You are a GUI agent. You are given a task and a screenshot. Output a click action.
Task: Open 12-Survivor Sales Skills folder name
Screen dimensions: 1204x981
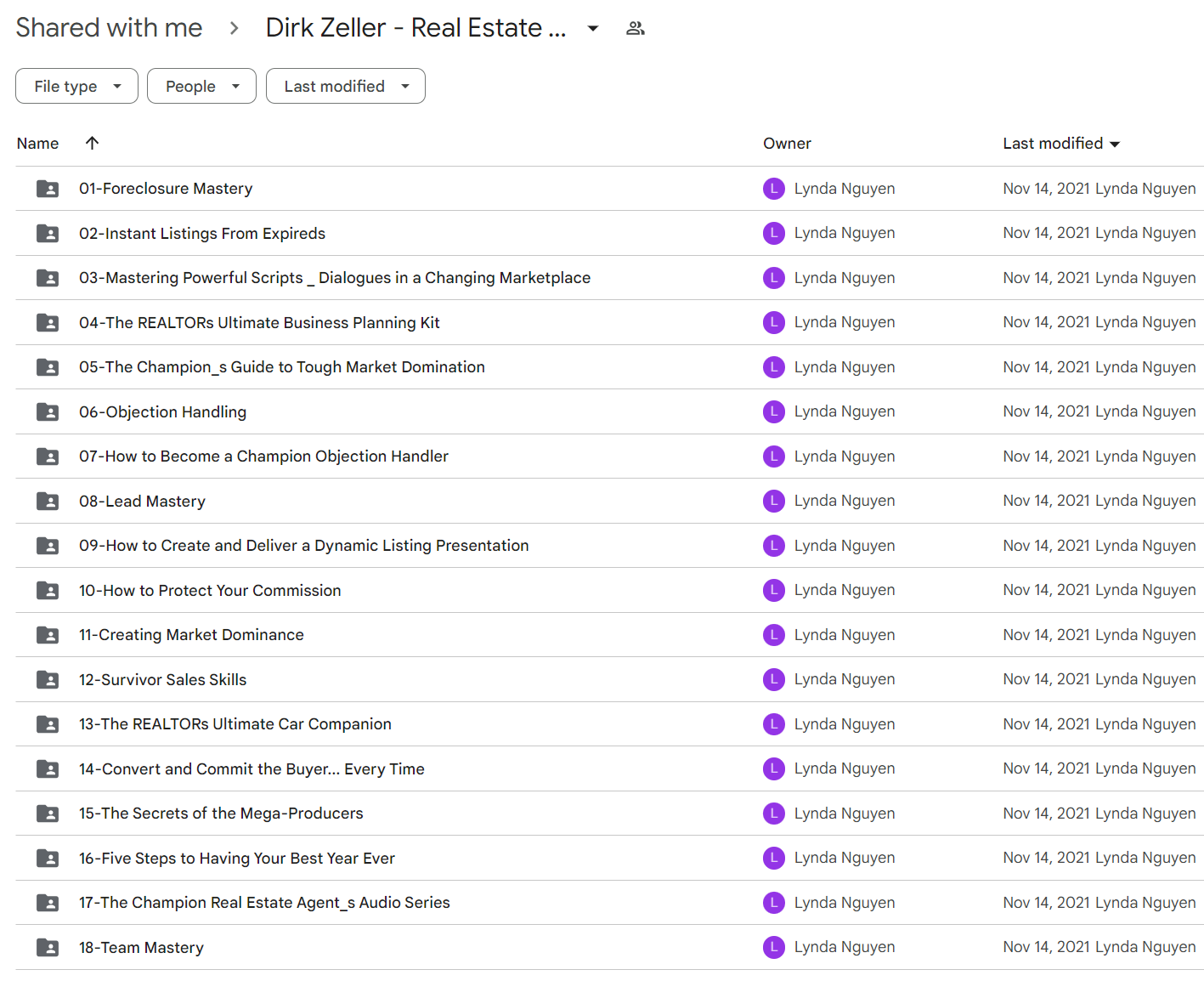coord(162,679)
